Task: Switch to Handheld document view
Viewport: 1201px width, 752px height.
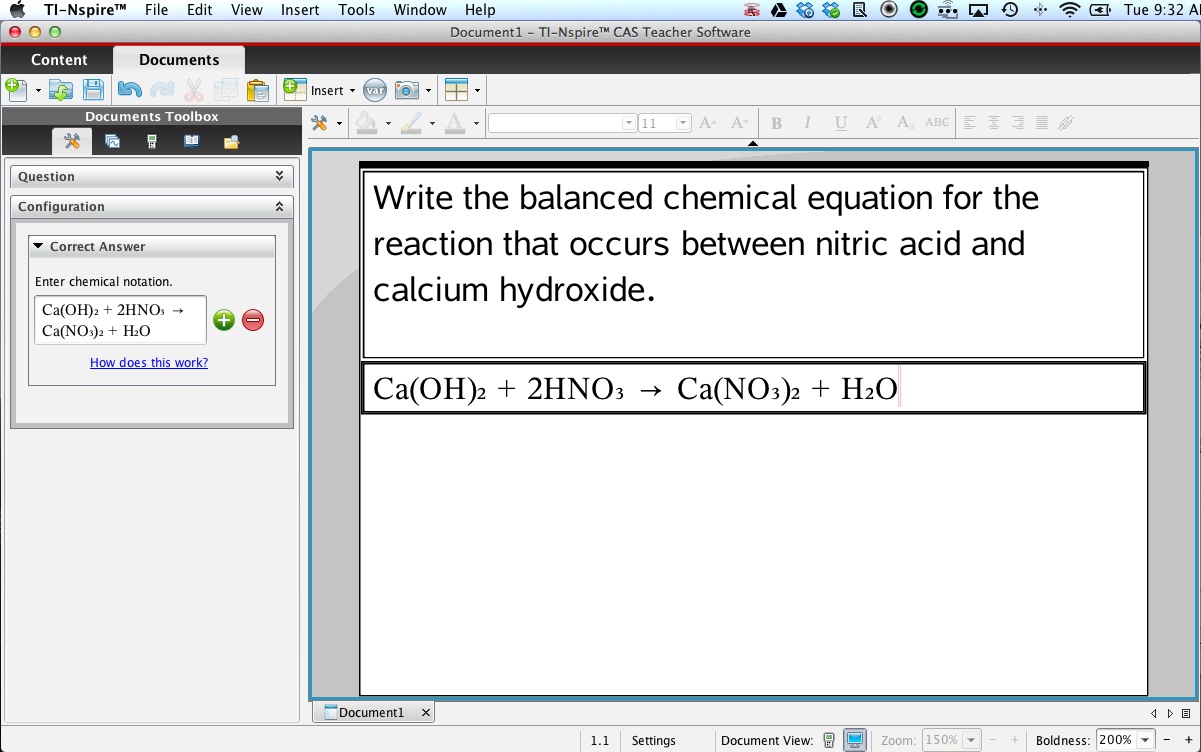Action: coord(829,741)
